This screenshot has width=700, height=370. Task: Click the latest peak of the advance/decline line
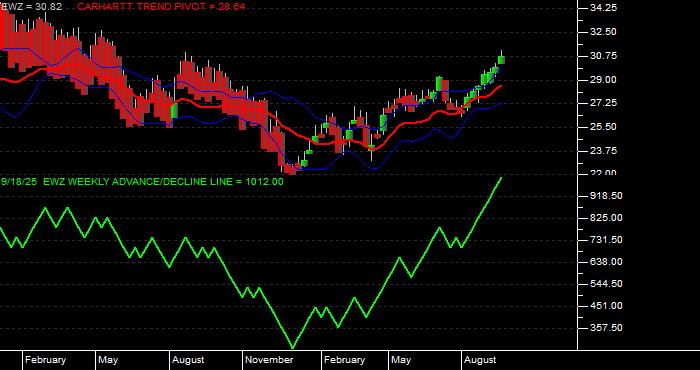pyautogui.click(x=501, y=178)
